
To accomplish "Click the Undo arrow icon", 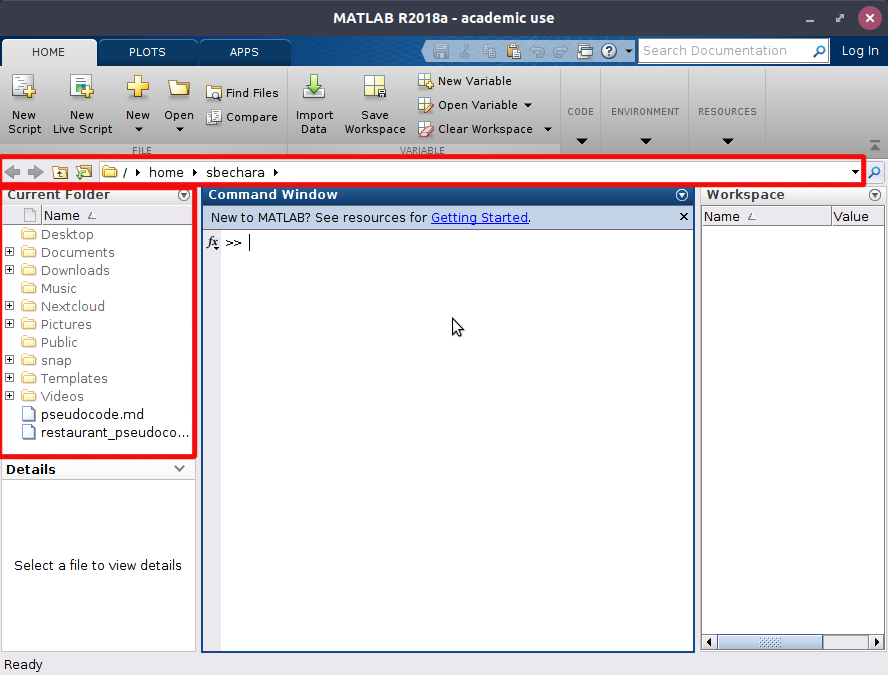I will click(x=537, y=52).
